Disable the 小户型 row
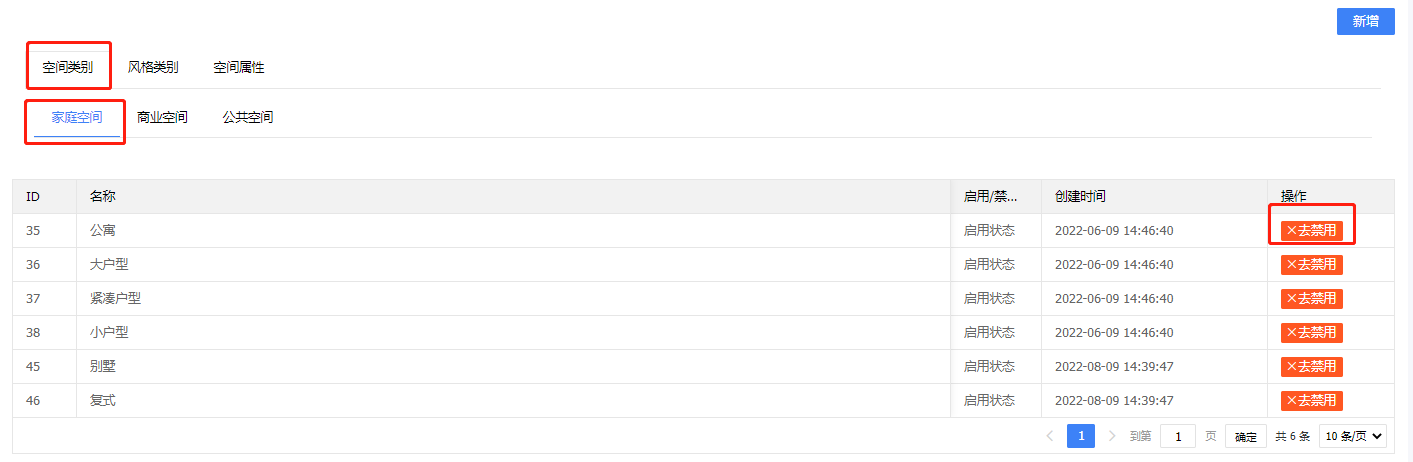This screenshot has width=1413, height=462. pos(1311,333)
